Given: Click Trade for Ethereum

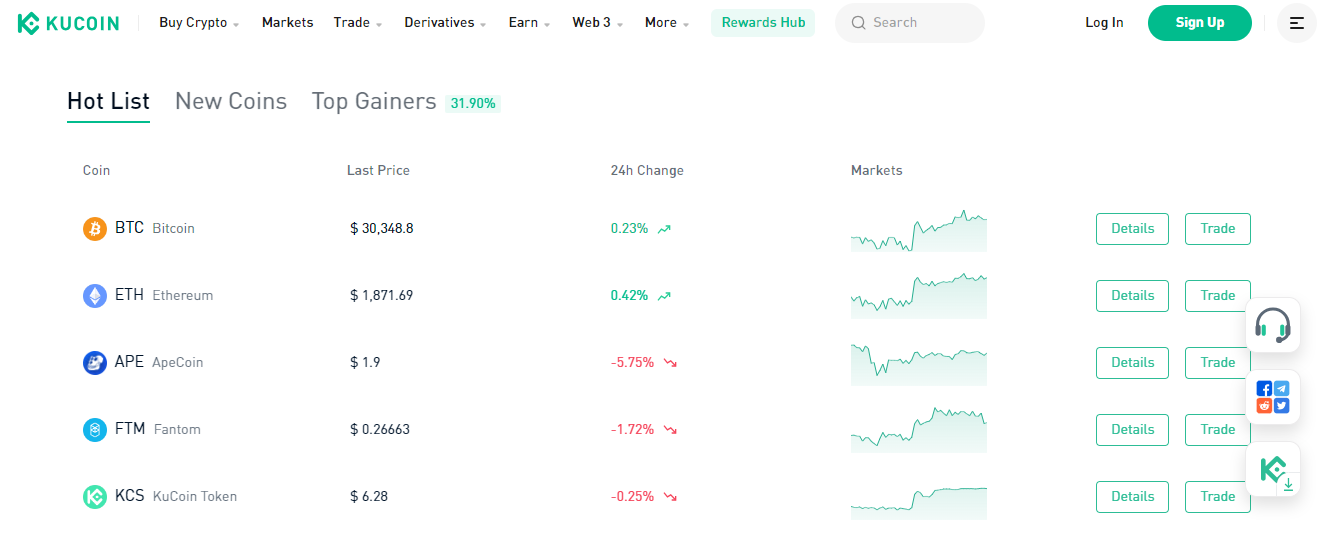Looking at the screenshot, I should [1218, 296].
